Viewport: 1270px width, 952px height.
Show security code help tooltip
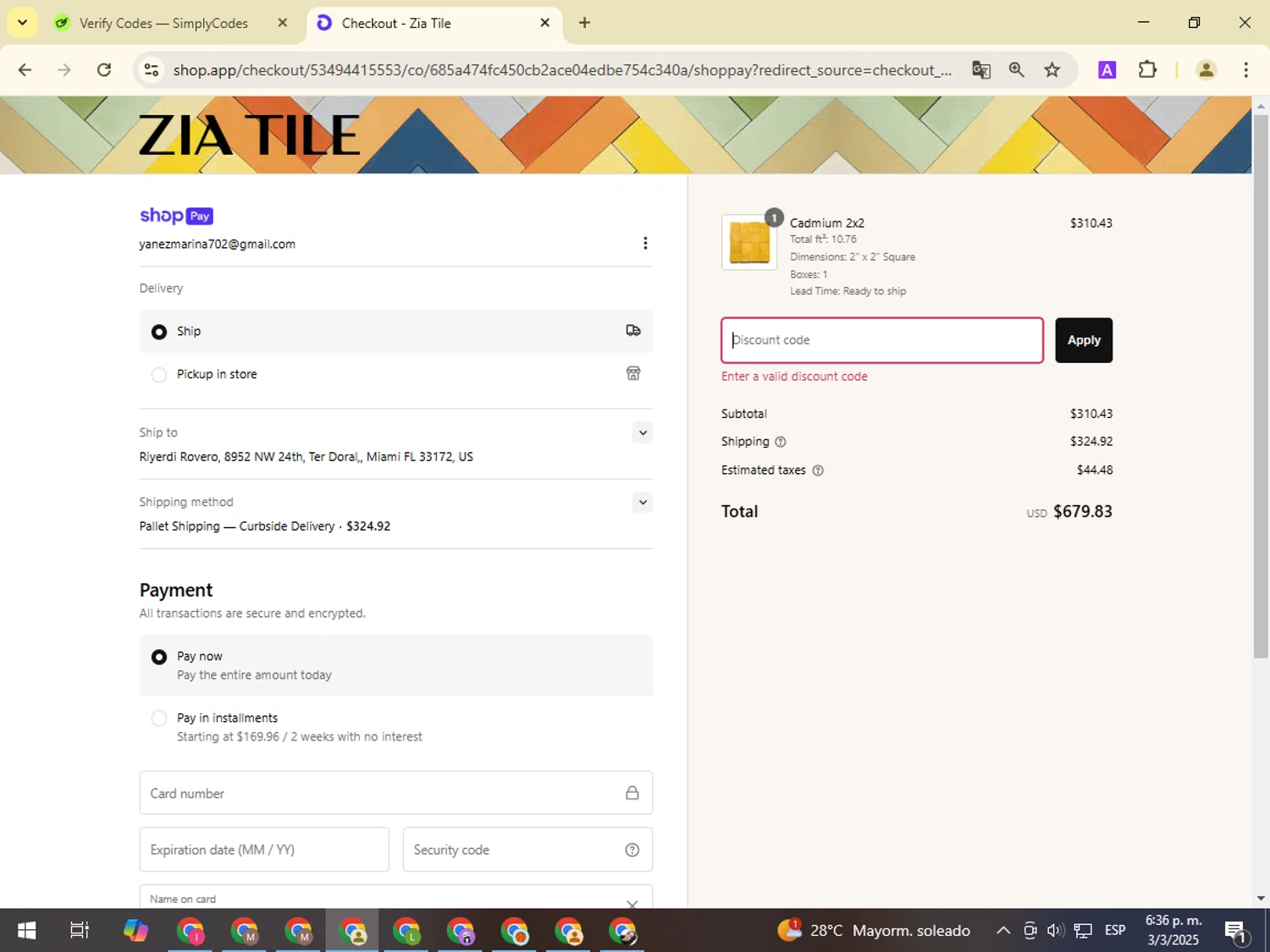tap(632, 850)
